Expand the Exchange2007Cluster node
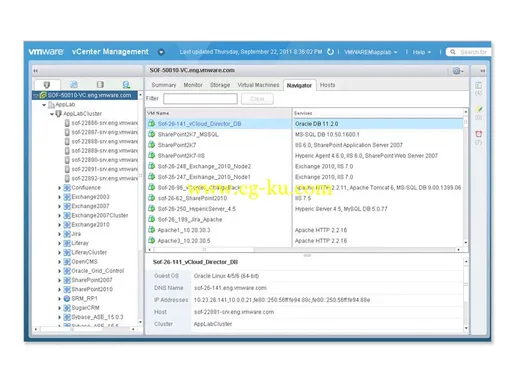Image resolution: width=512 pixels, height=384 pixels. [x=60, y=216]
